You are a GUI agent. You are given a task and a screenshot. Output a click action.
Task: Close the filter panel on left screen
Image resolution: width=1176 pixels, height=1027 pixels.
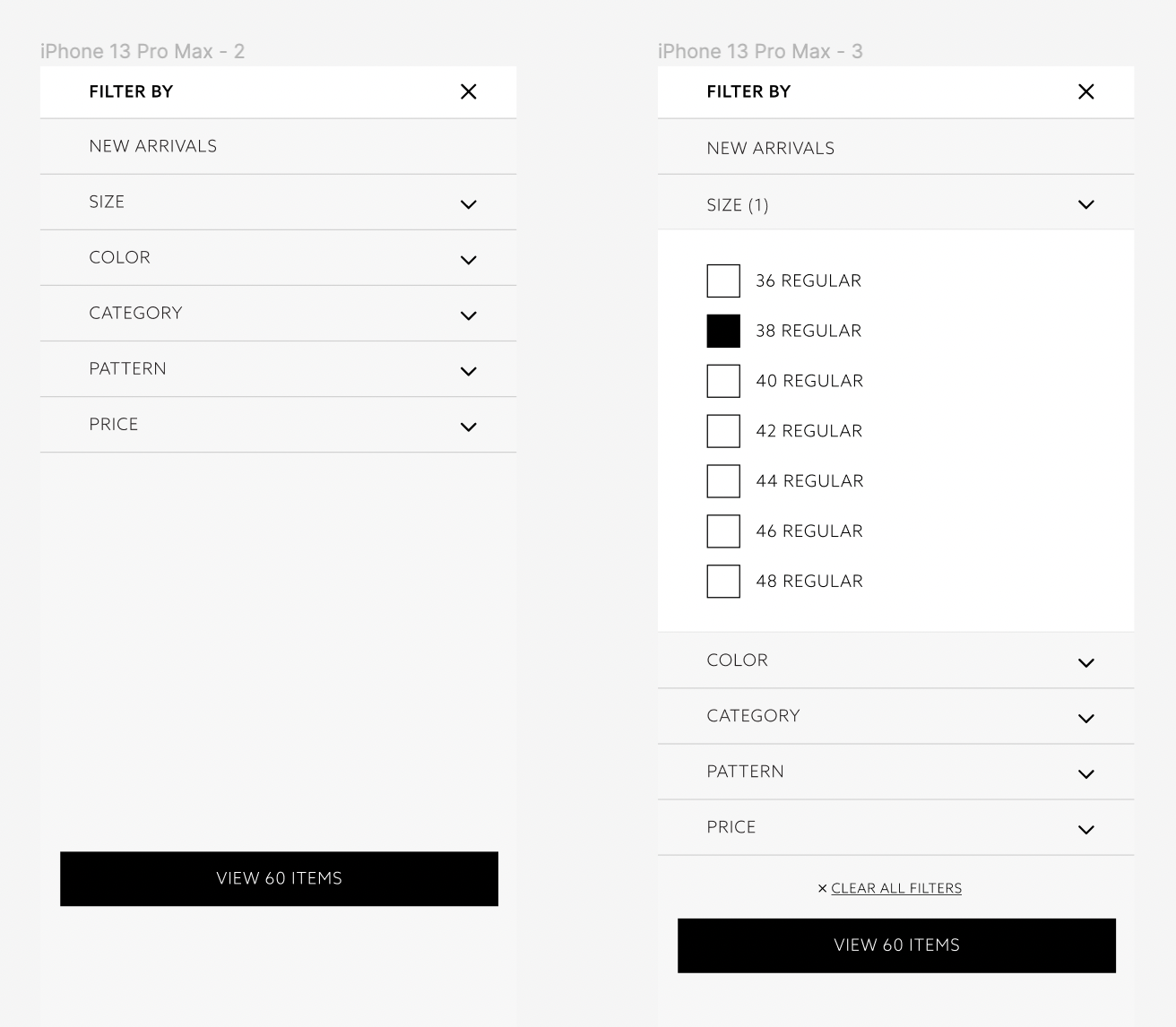pyautogui.click(x=468, y=91)
